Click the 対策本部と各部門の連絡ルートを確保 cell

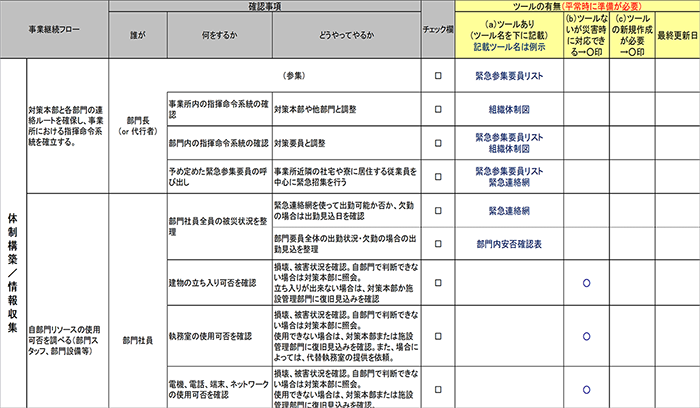click(x=67, y=126)
